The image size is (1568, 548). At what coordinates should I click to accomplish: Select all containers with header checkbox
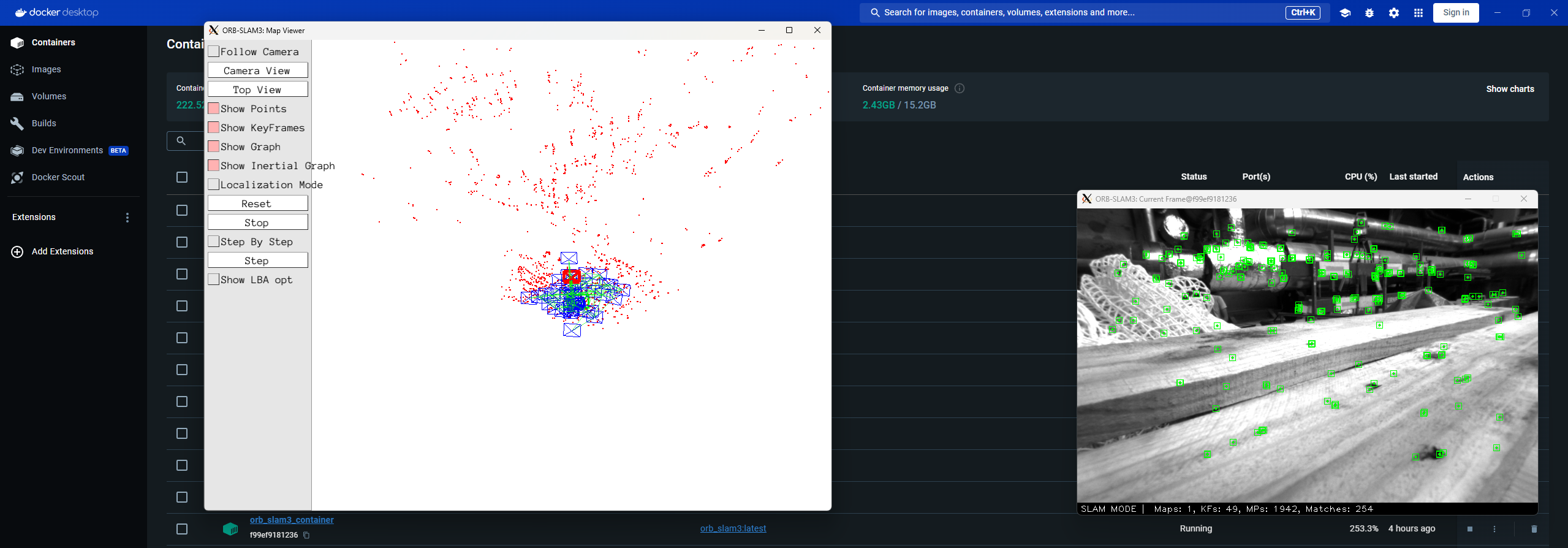click(x=182, y=177)
